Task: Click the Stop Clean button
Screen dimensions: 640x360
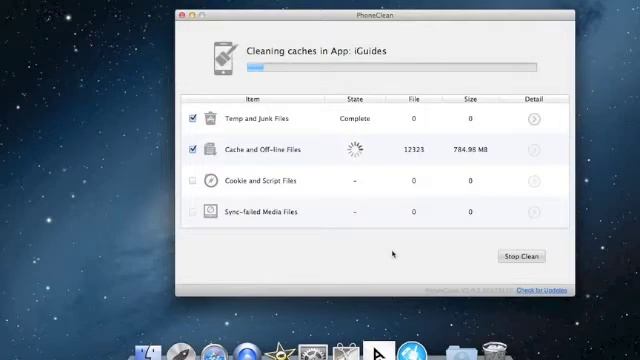Action: [522, 256]
